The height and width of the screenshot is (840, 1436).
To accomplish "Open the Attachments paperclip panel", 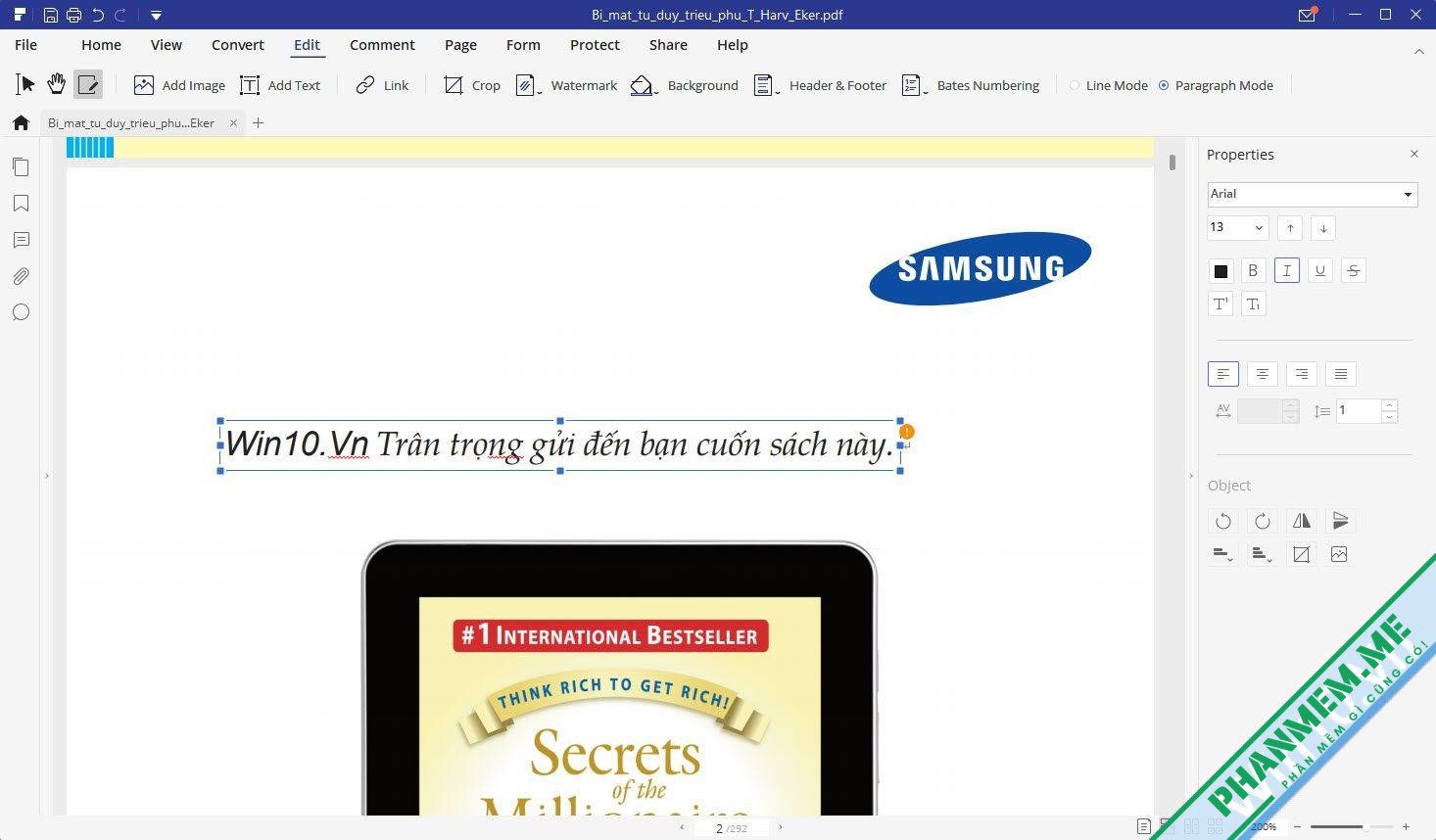I will coord(21,276).
